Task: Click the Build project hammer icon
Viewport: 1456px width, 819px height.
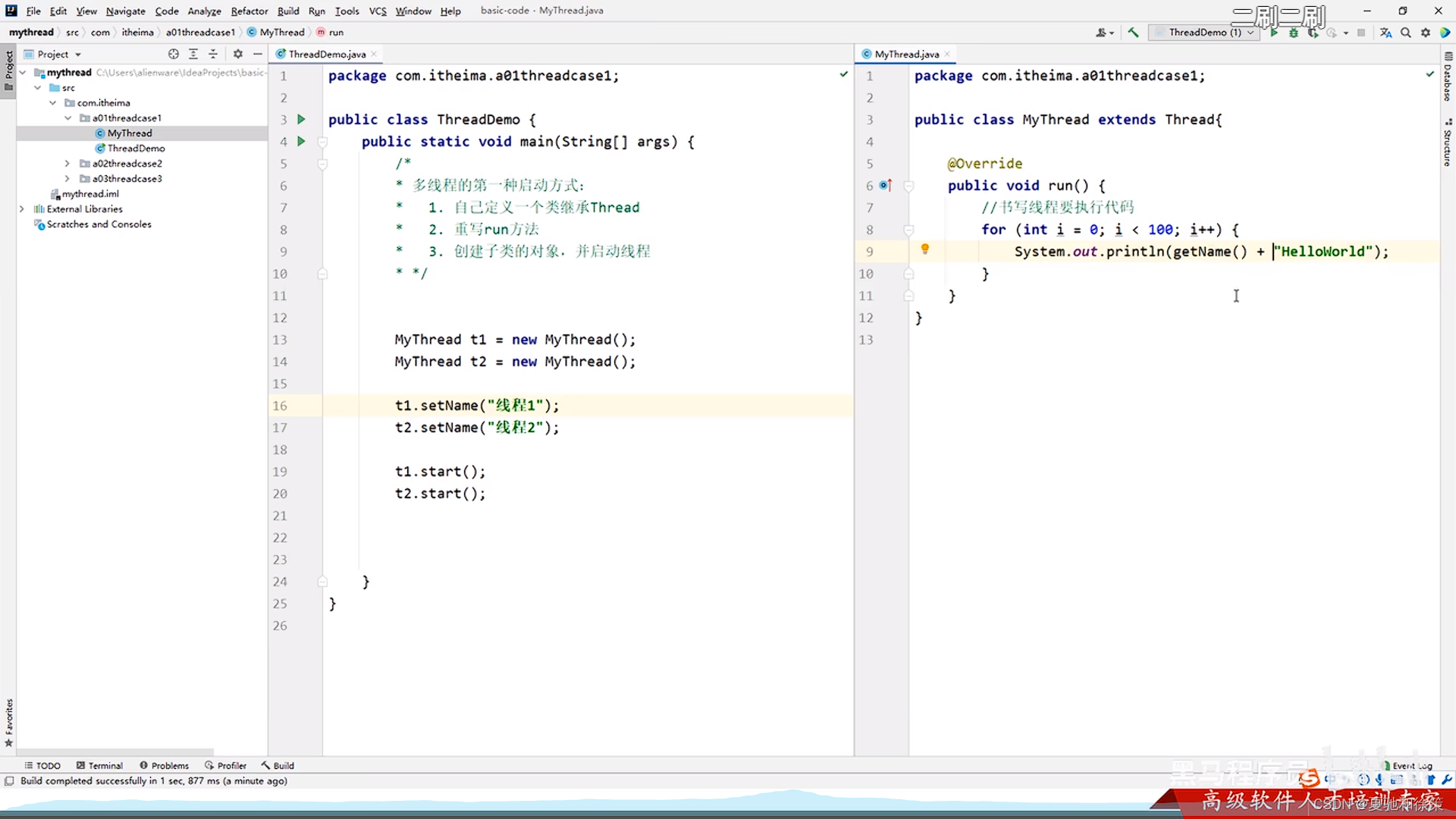Action: [x=1133, y=33]
